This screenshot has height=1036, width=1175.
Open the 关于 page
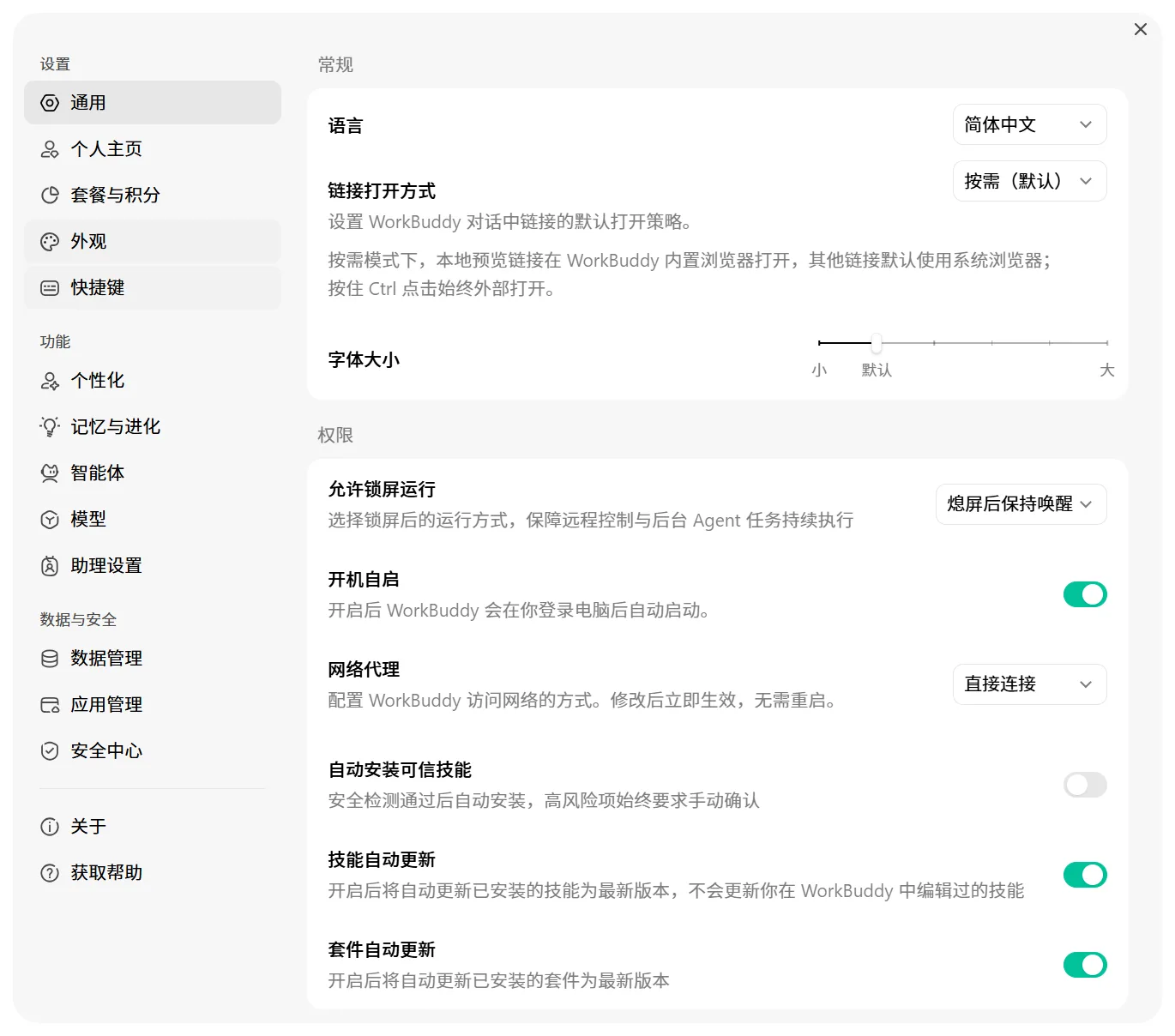[x=153, y=827]
